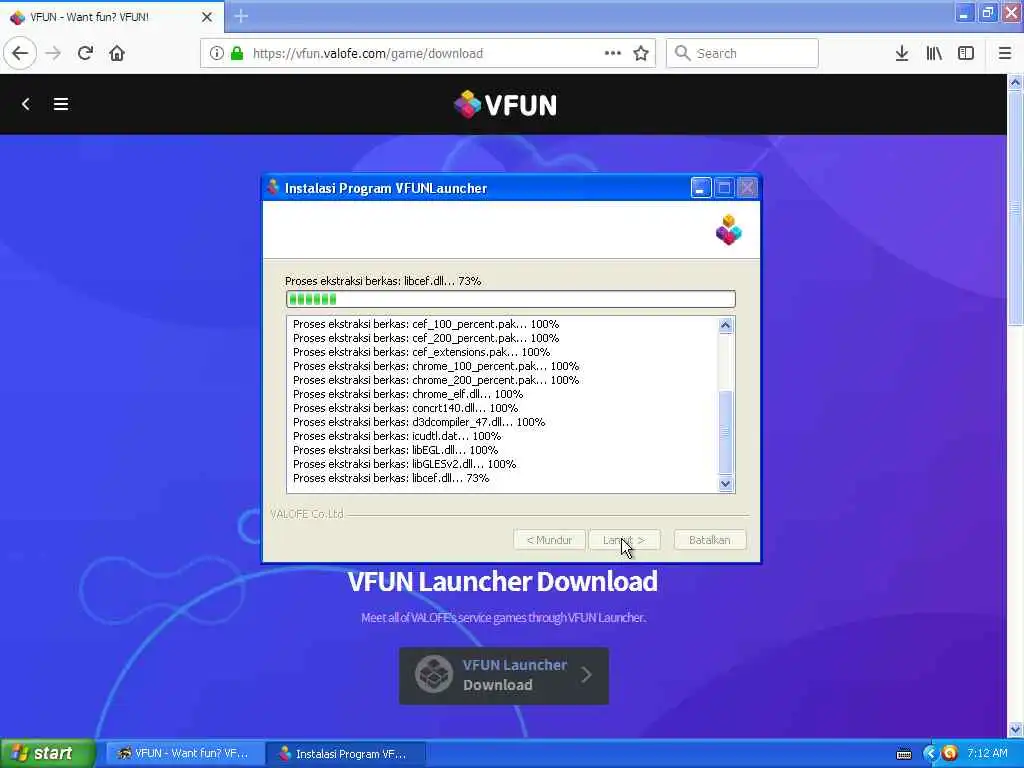
Task: Click the green padlock security icon
Action: 237,53
